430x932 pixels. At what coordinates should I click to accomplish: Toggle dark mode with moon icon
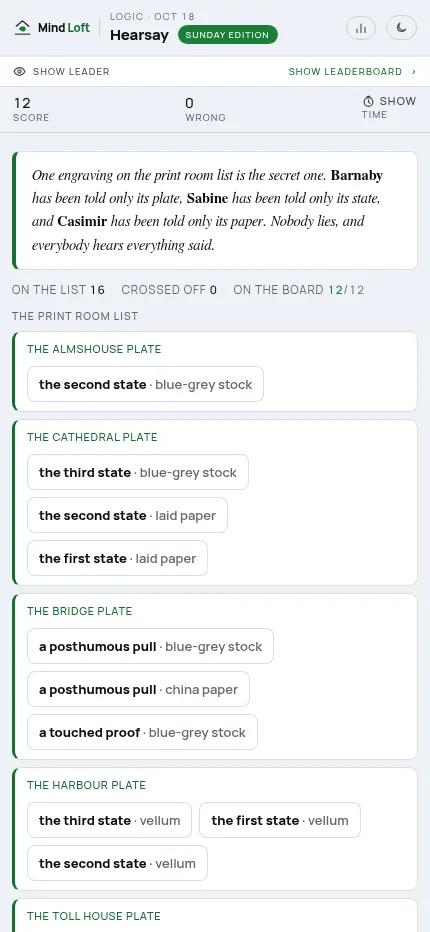coord(401,28)
